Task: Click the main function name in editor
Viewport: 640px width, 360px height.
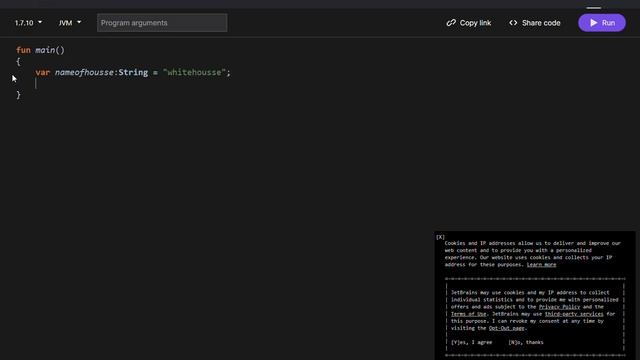Action: tap(45, 50)
